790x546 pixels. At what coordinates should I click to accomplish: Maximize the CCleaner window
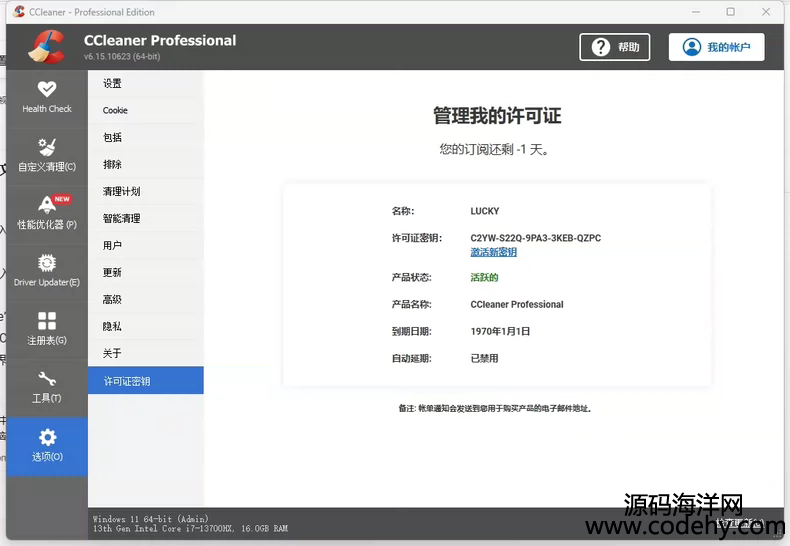[731, 12]
